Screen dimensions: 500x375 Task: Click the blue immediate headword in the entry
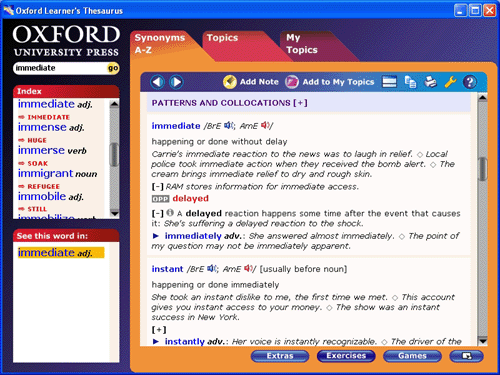click(176, 126)
